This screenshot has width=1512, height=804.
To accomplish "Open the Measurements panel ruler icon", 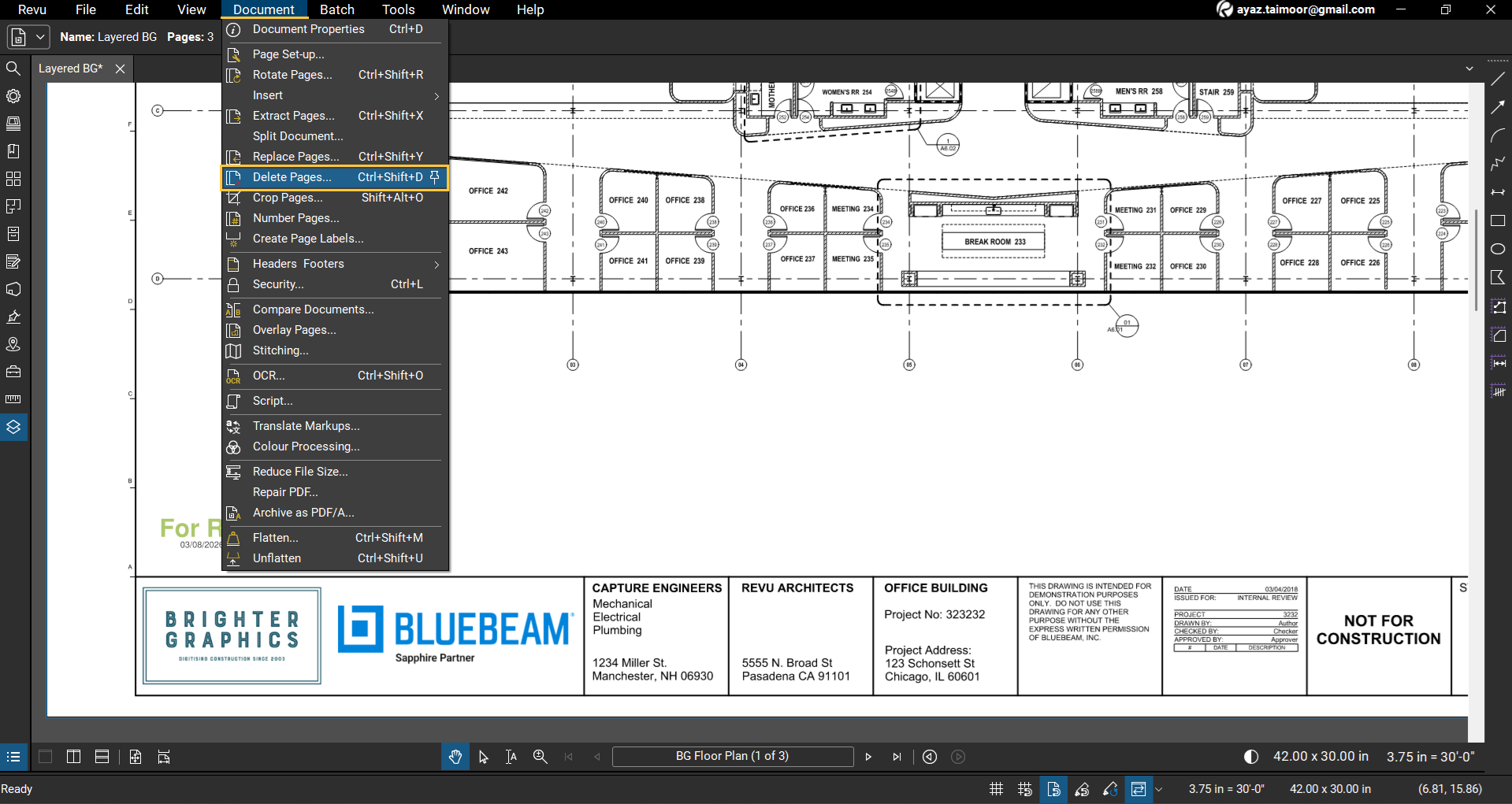I will point(13,399).
